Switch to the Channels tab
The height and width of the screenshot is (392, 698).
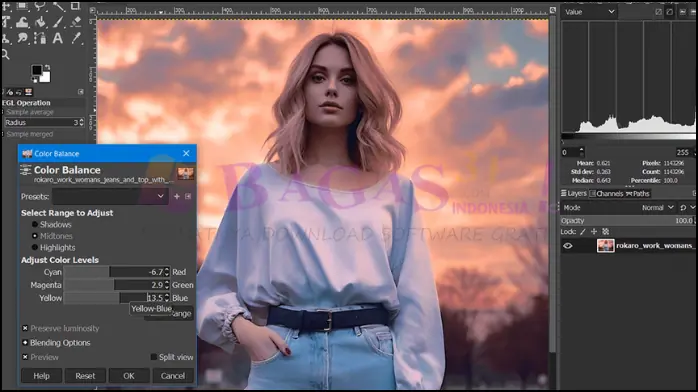click(x=606, y=194)
